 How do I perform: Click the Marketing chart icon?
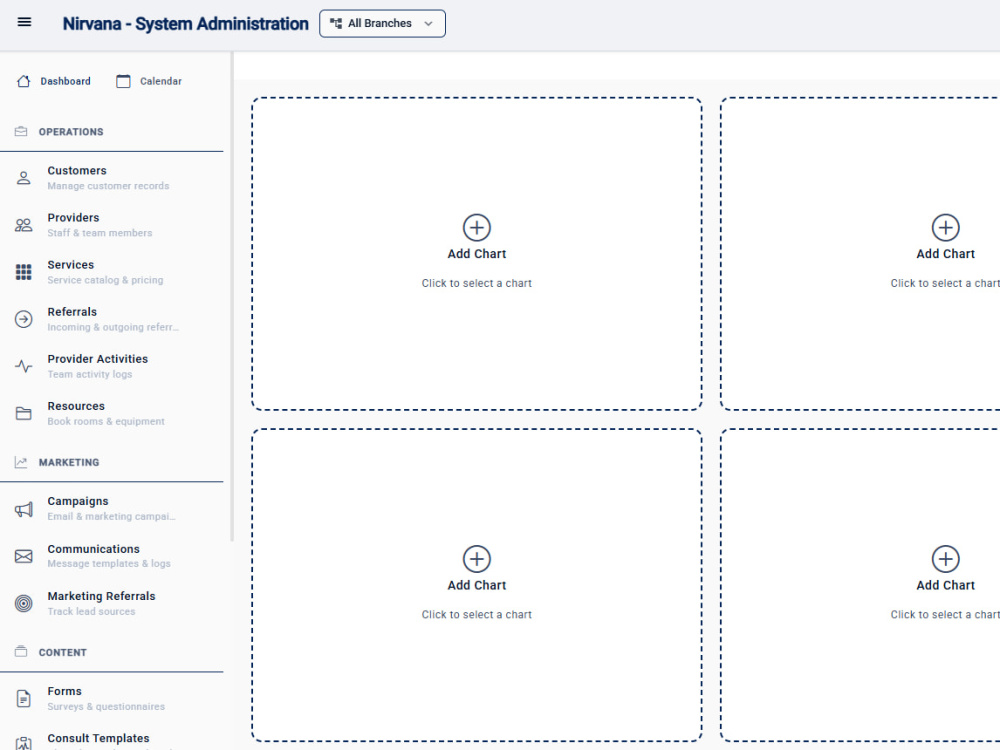[x=21, y=462]
